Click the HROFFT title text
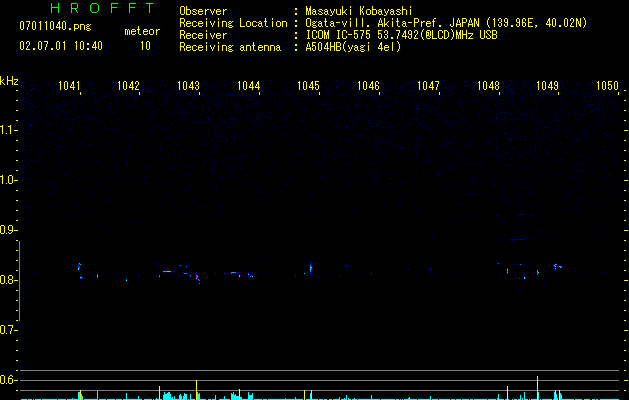This screenshot has height=400, width=629. pyautogui.click(x=103, y=8)
